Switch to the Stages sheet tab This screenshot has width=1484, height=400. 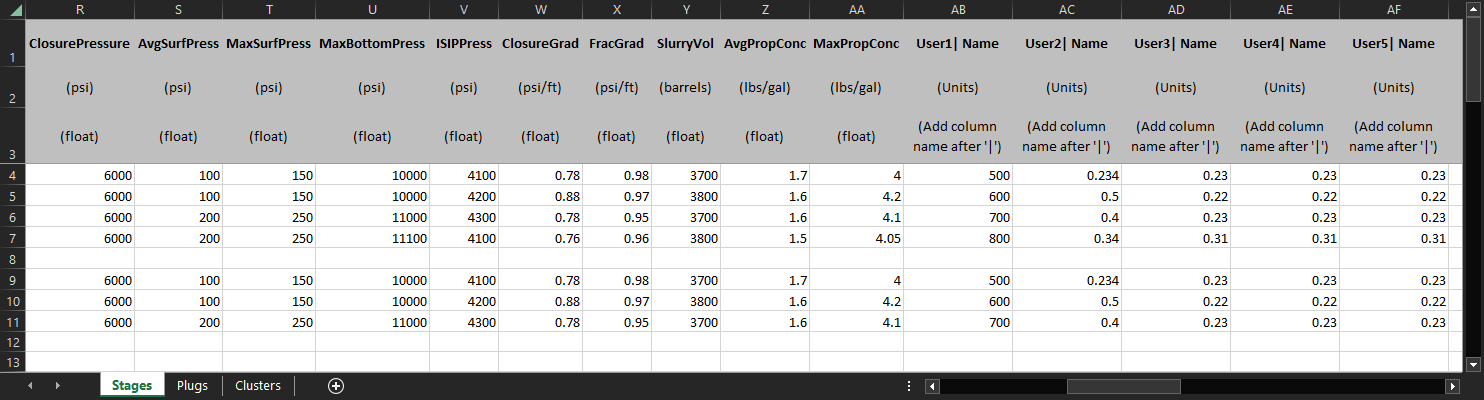coord(132,386)
